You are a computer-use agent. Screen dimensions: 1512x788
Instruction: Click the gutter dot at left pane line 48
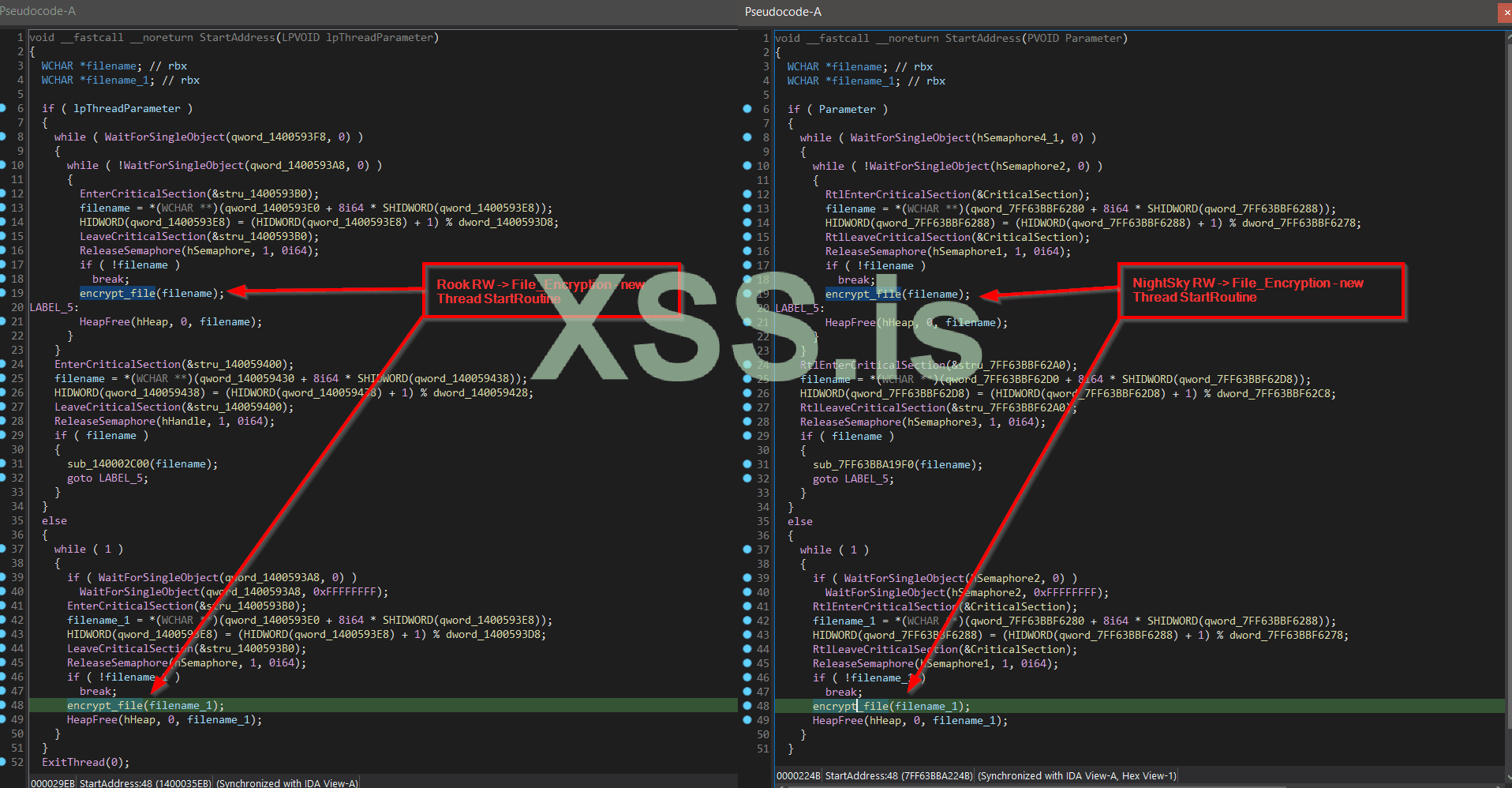(2, 705)
